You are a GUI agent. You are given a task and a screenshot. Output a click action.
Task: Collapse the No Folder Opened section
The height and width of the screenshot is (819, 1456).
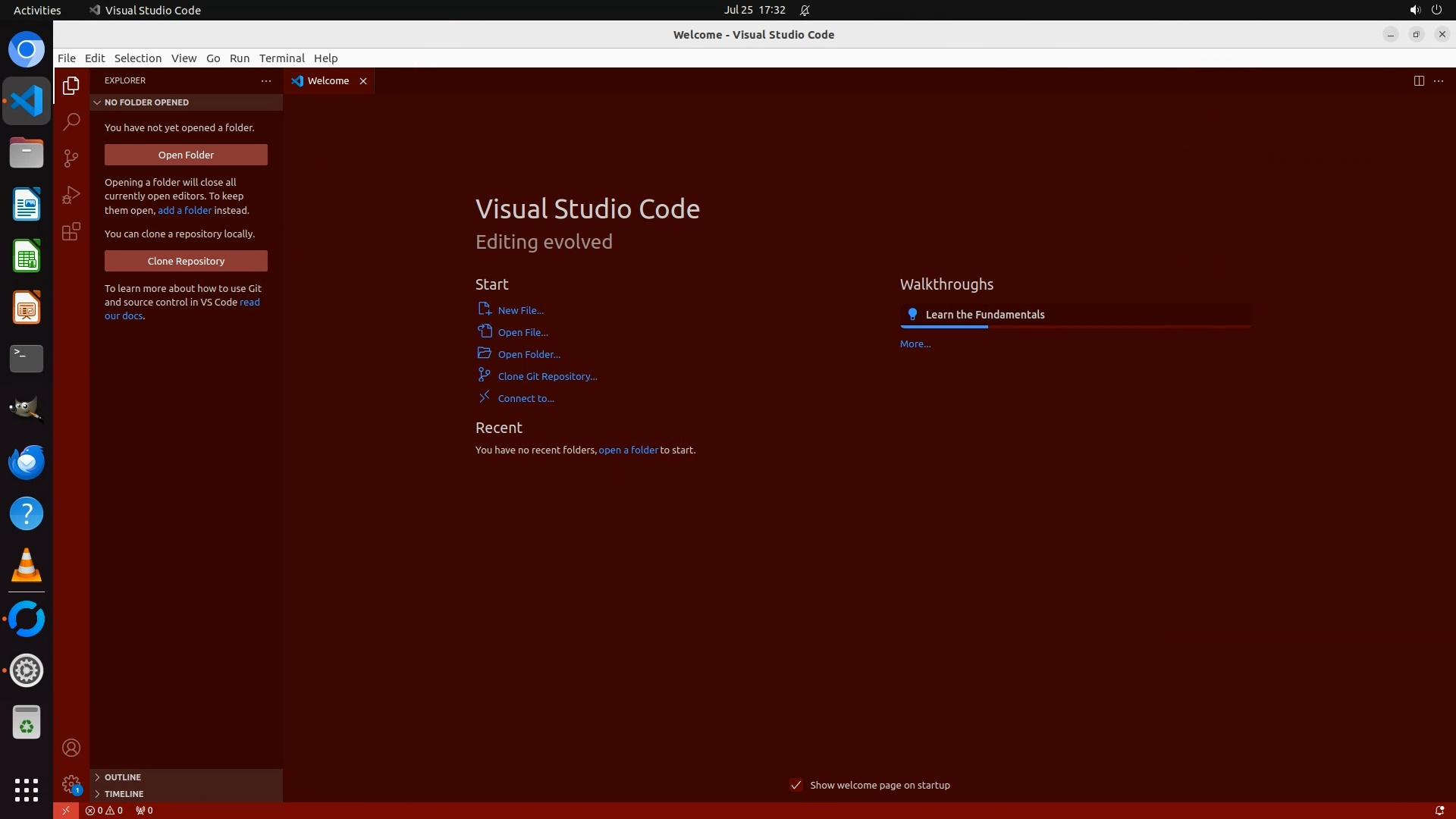[146, 102]
